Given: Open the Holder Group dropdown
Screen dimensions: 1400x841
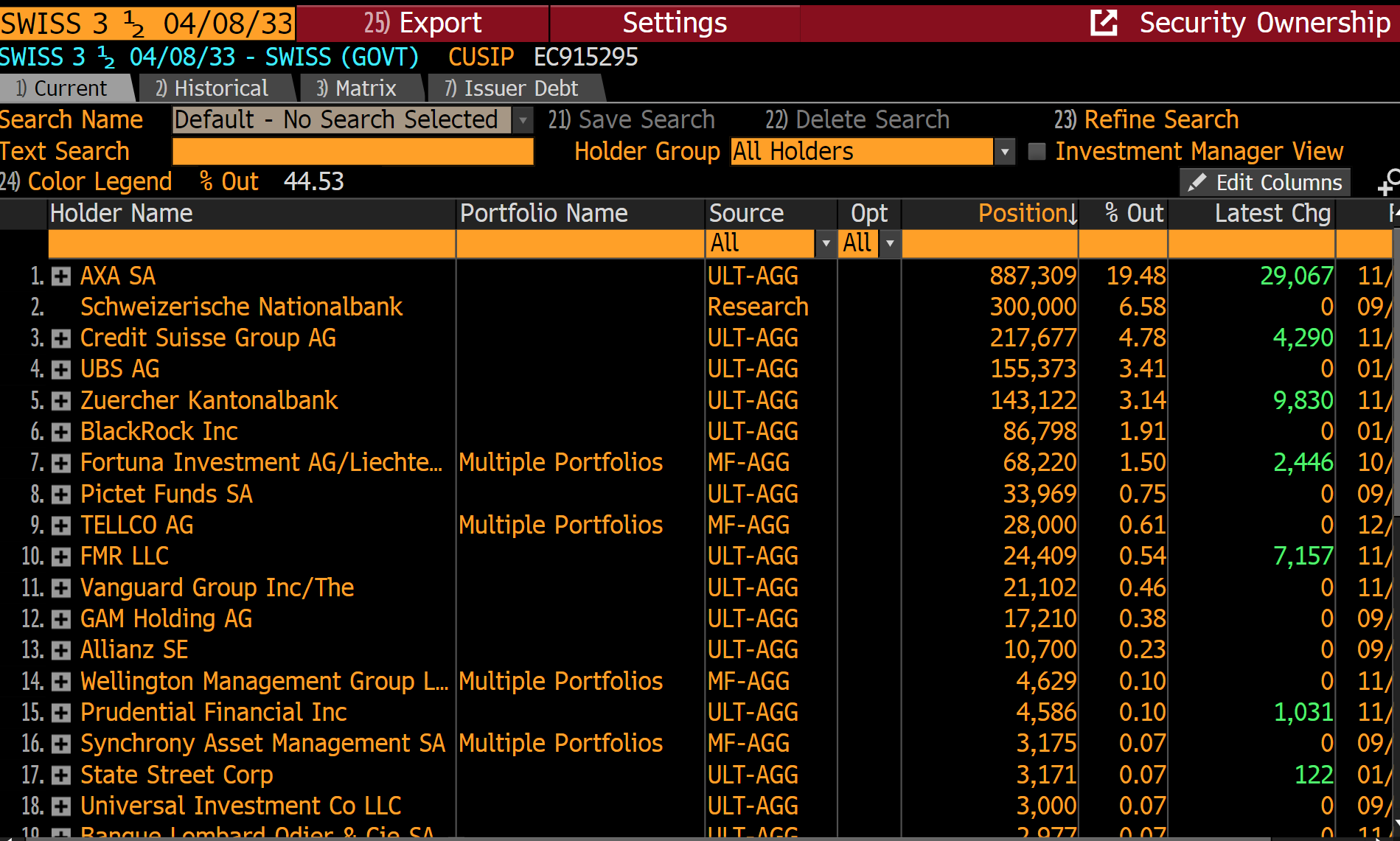Looking at the screenshot, I should pyautogui.click(x=1004, y=152).
